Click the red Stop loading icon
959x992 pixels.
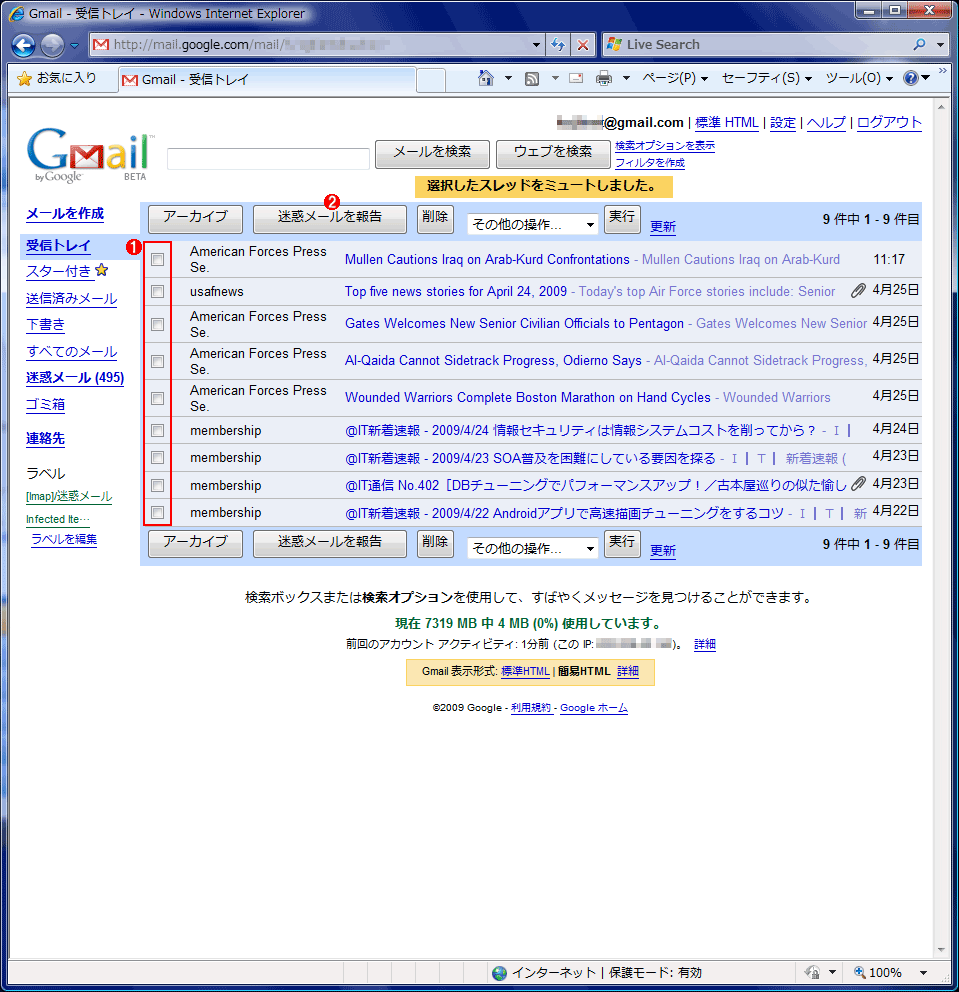[583, 45]
